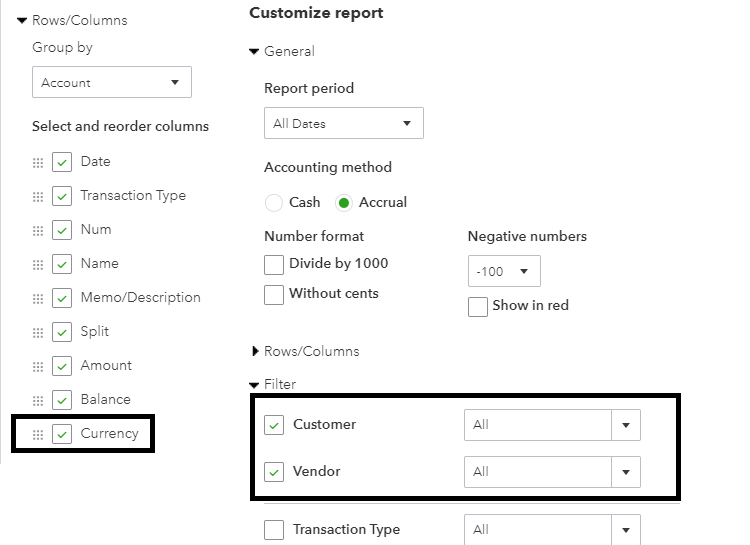This screenshot has height=545, width=750.
Task: Click the drag handle beside Memo/Description column
Action: (x=38, y=299)
